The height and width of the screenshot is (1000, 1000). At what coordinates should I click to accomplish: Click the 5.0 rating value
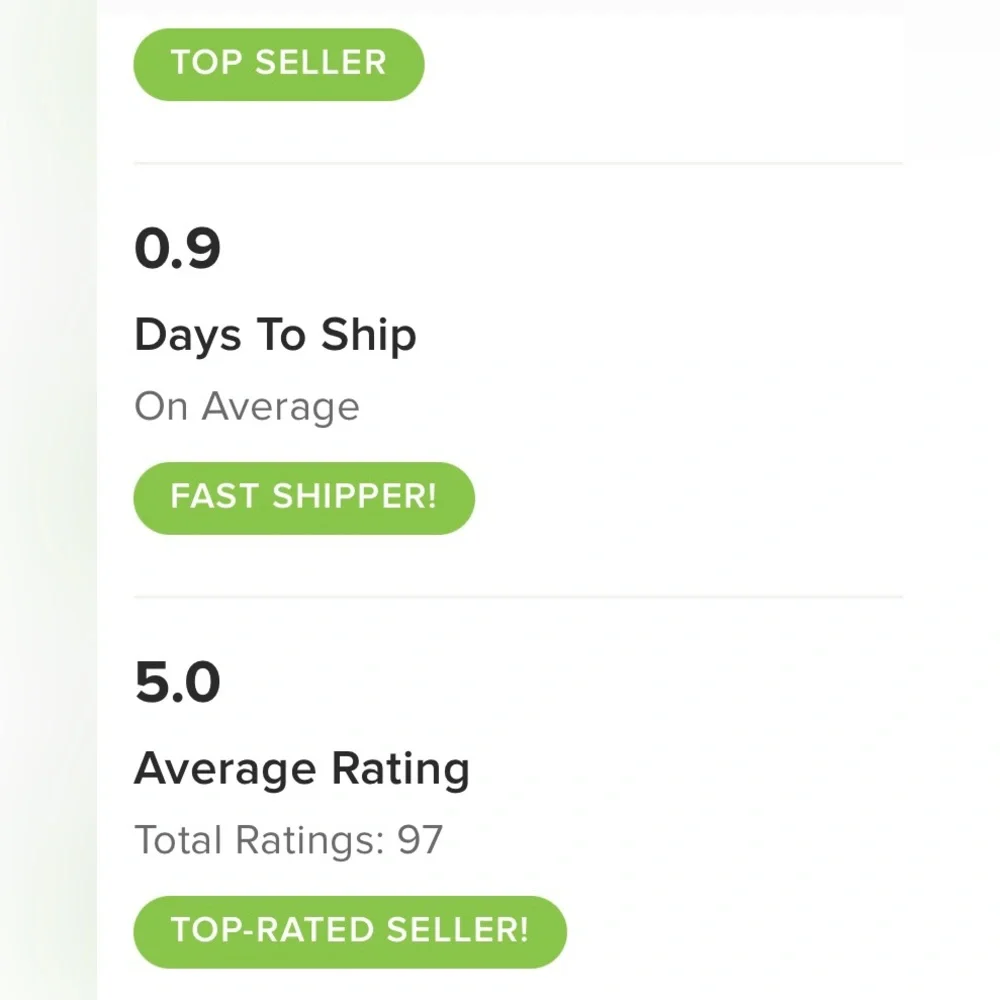[x=177, y=683]
